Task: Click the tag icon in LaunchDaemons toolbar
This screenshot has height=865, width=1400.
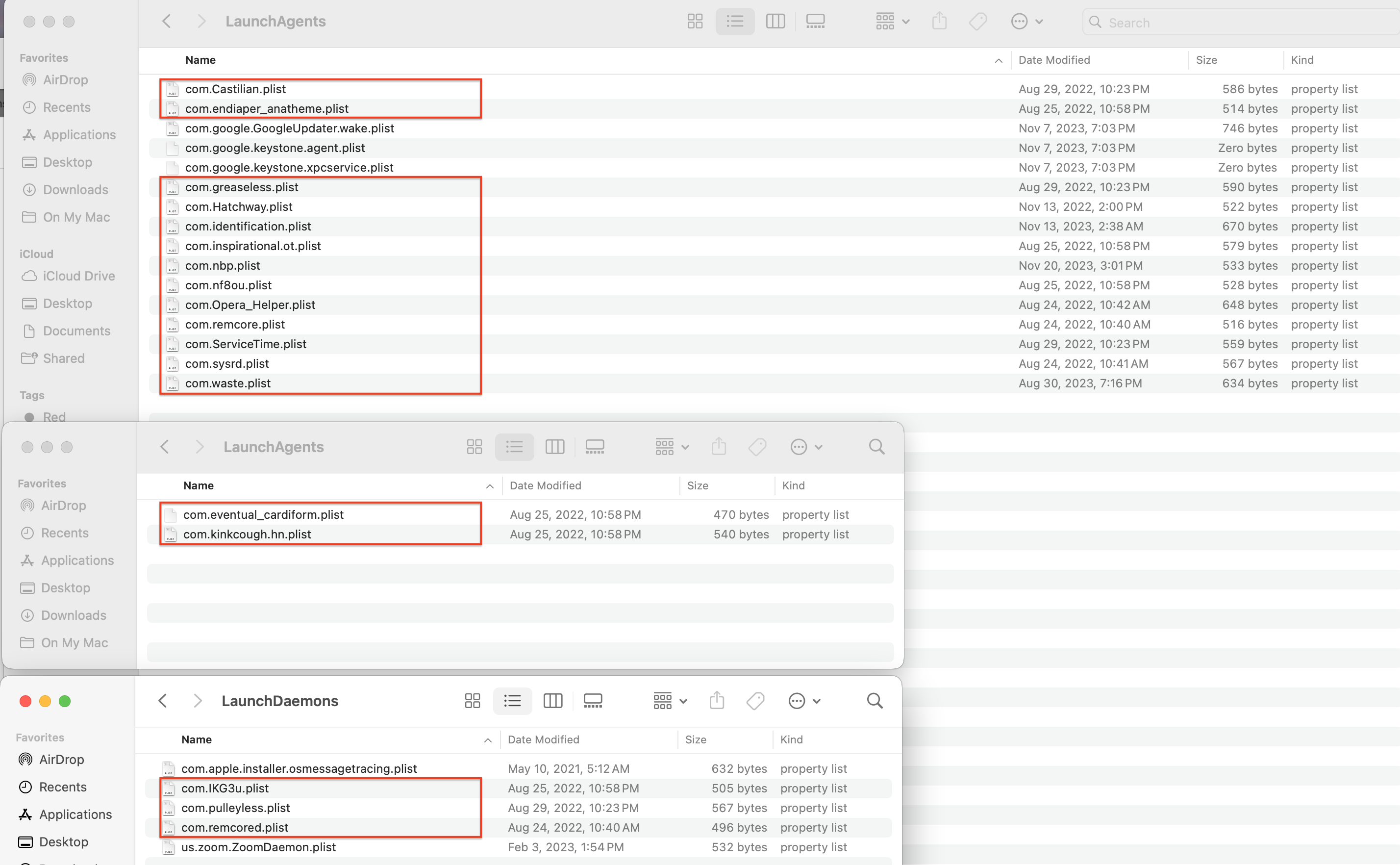Action: click(755, 701)
